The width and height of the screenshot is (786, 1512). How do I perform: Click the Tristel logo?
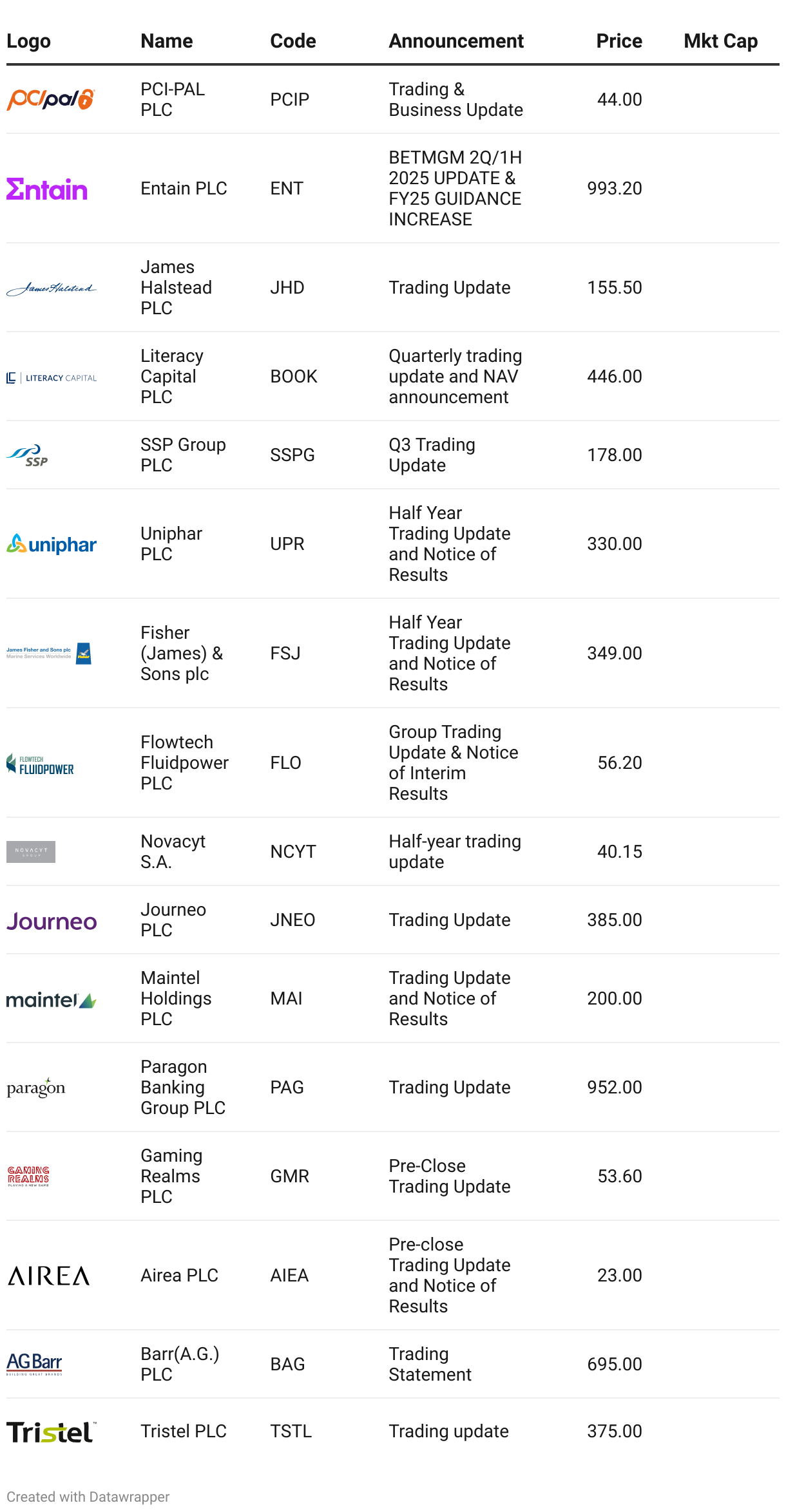tap(52, 1432)
